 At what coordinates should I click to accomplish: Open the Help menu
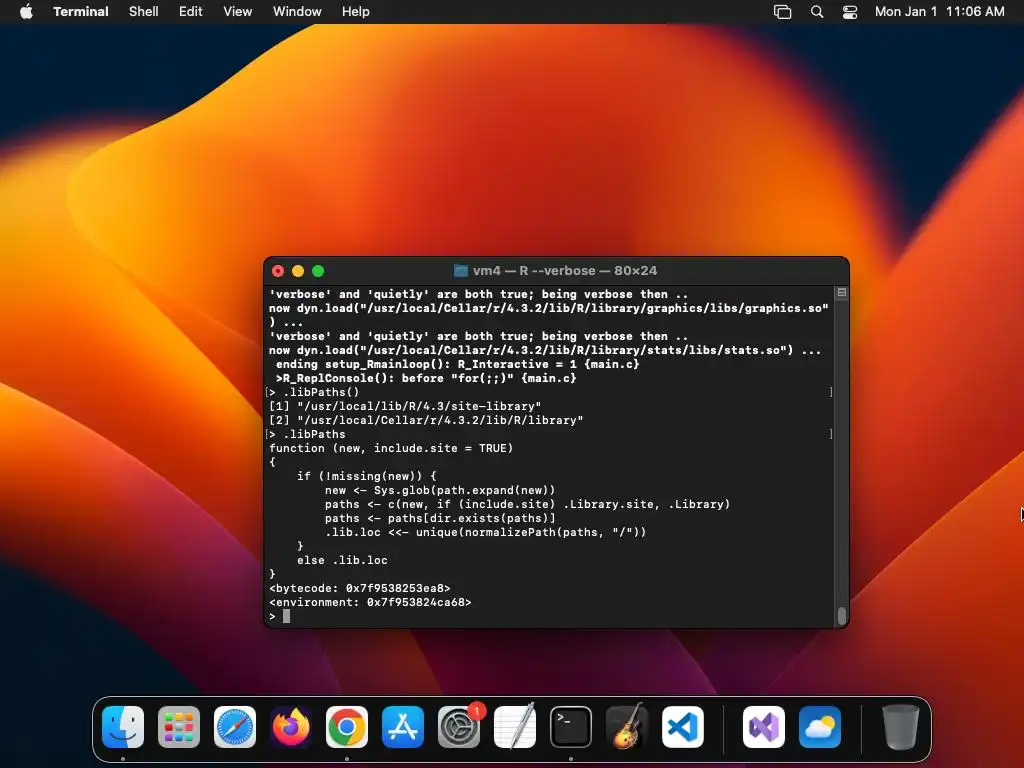356,12
